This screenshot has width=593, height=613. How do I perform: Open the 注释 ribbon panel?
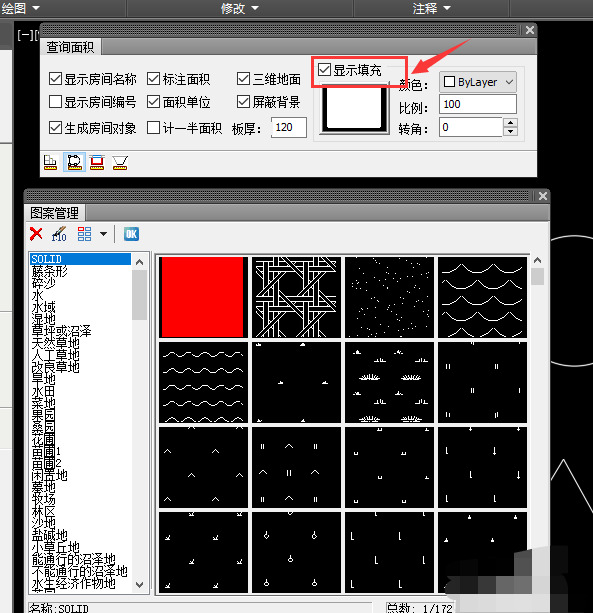pos(432,8)
